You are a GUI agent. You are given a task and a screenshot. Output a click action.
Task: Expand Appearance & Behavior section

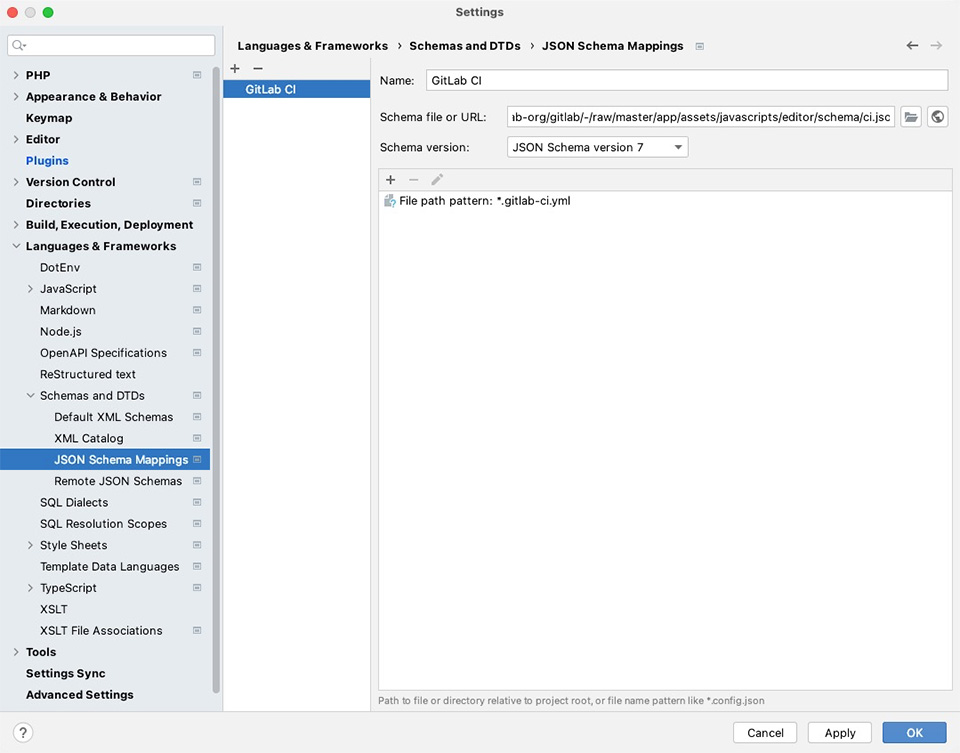[16, 96]
